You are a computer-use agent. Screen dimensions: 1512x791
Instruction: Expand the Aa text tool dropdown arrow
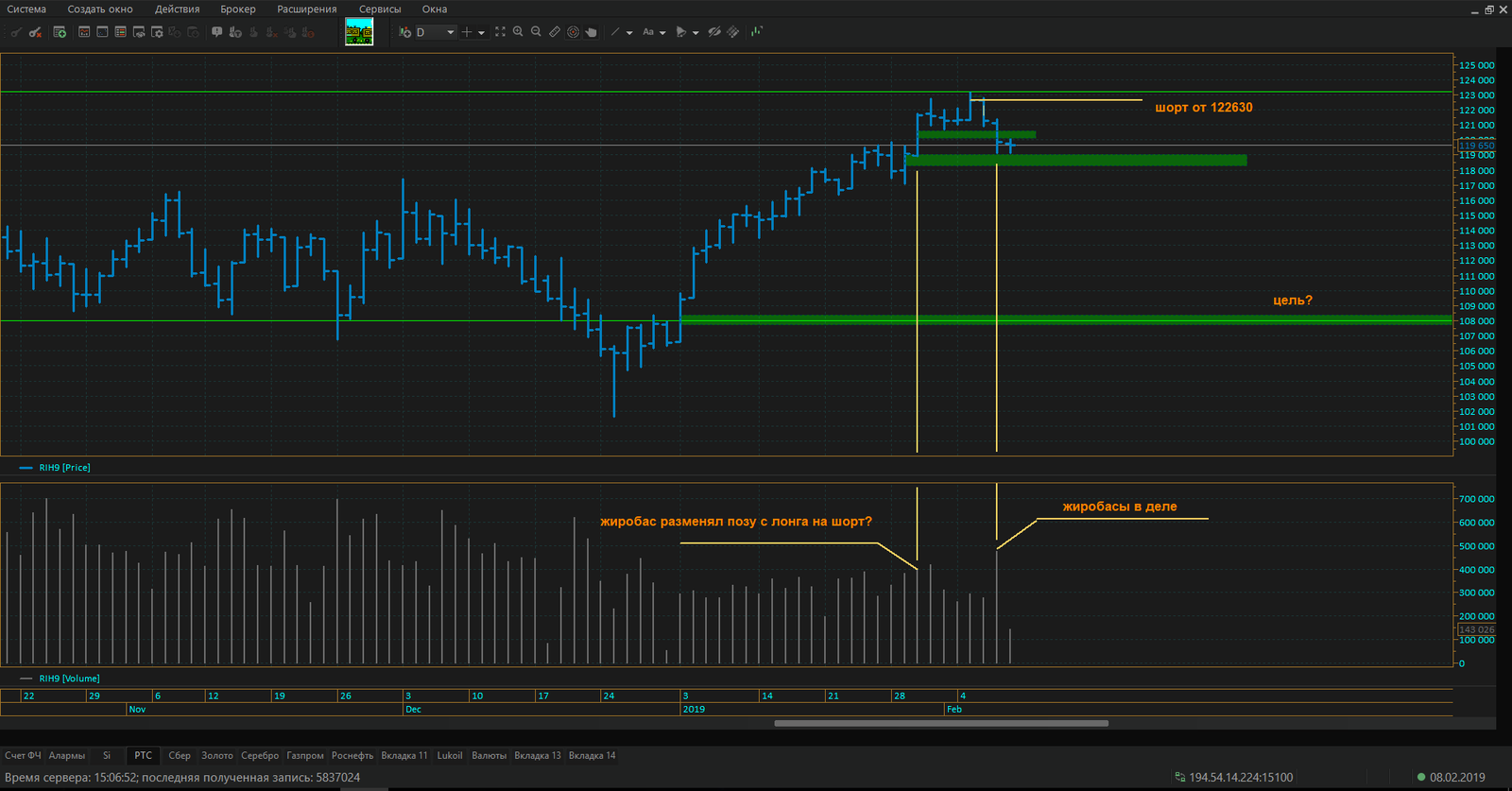(662, 32)
